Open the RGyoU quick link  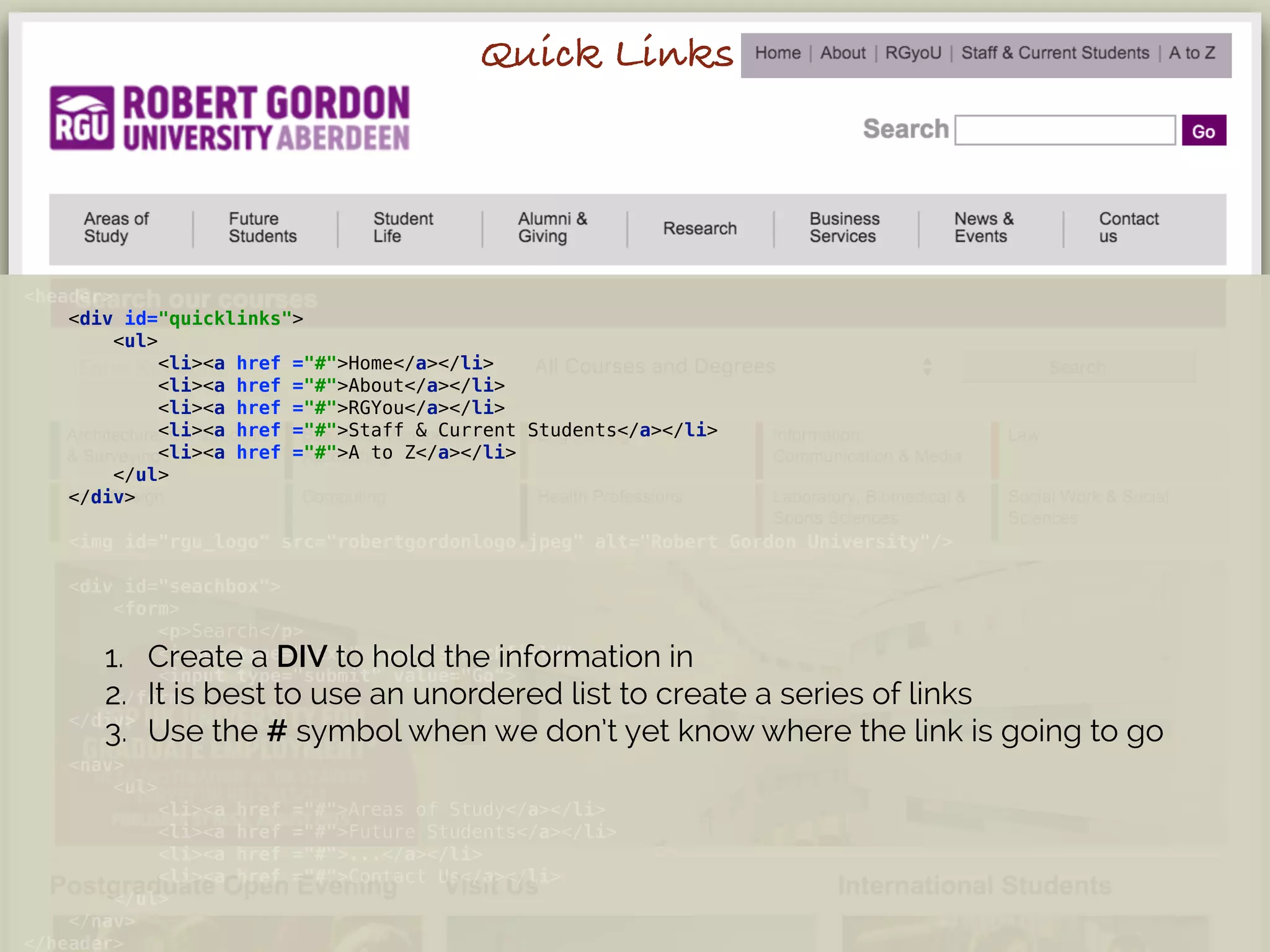[x=913, y=53]
